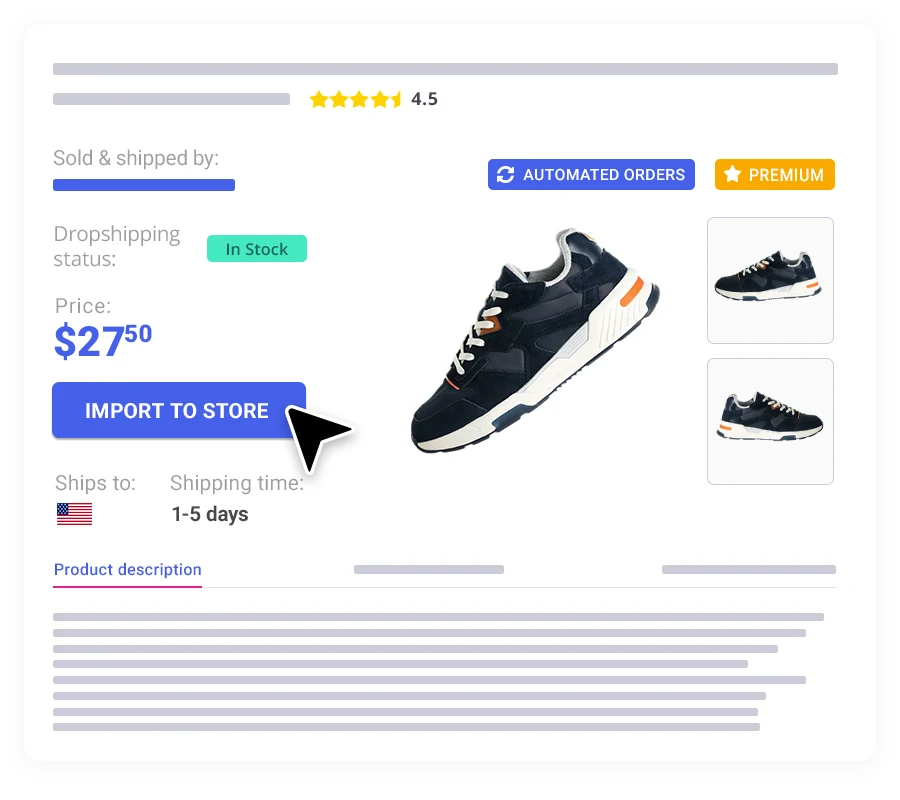Click the sync arrows icon in Automated Orders
This screenshot has height=800, width=900.
pos(505,174)
